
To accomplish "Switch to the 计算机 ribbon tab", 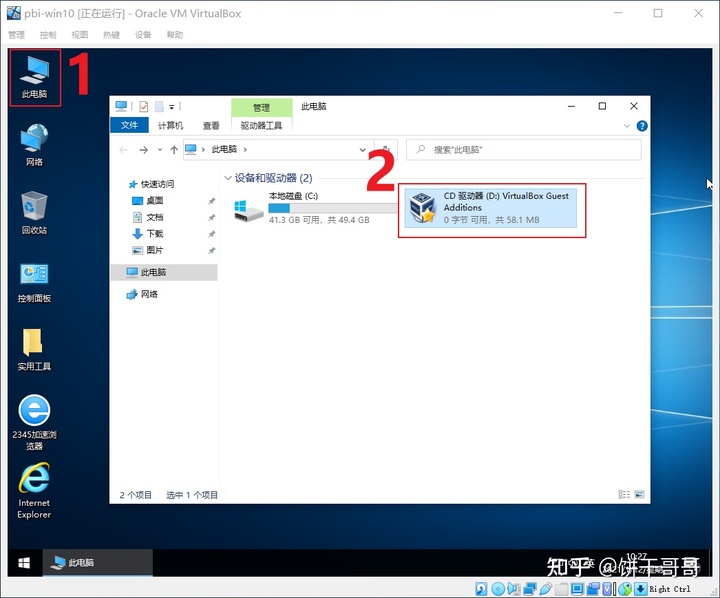I will 170,125.
